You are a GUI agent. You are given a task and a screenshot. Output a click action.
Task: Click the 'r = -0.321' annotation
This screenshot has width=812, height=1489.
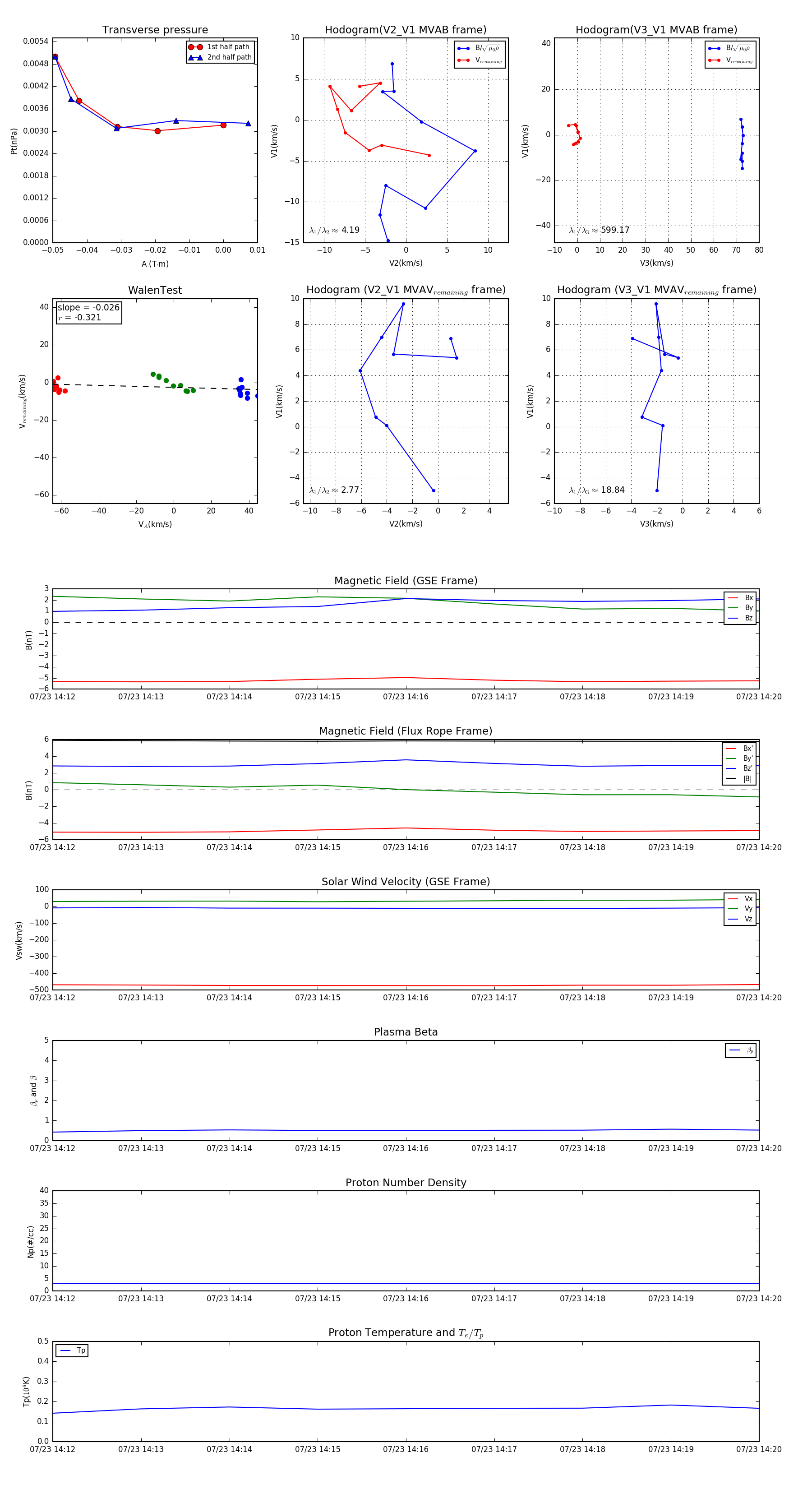tap(80, 317)
